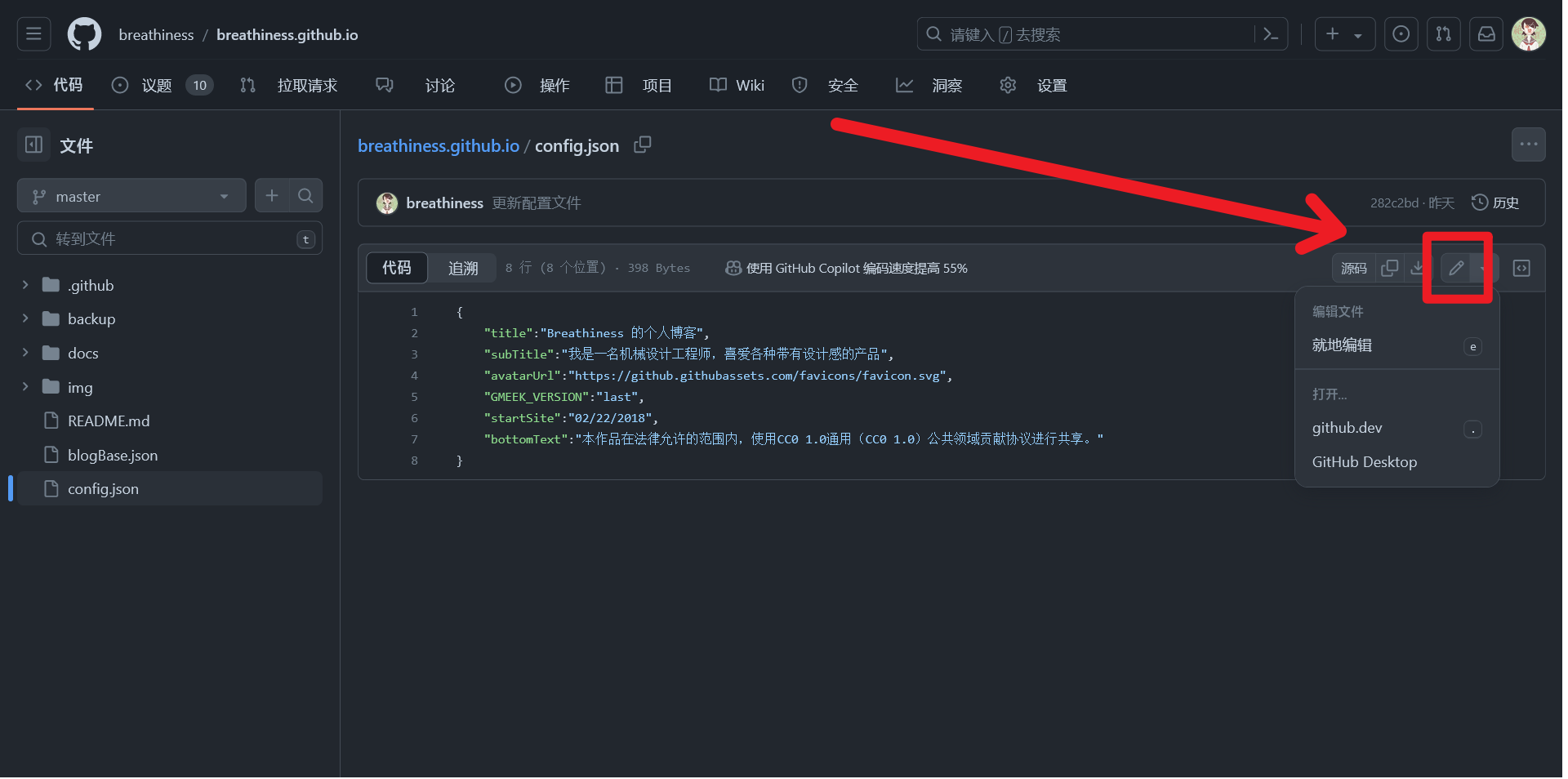This screenshot has width=1568, height=779.
Task: Open the command palette terminal icon
Action: (x=1271, y=33)
